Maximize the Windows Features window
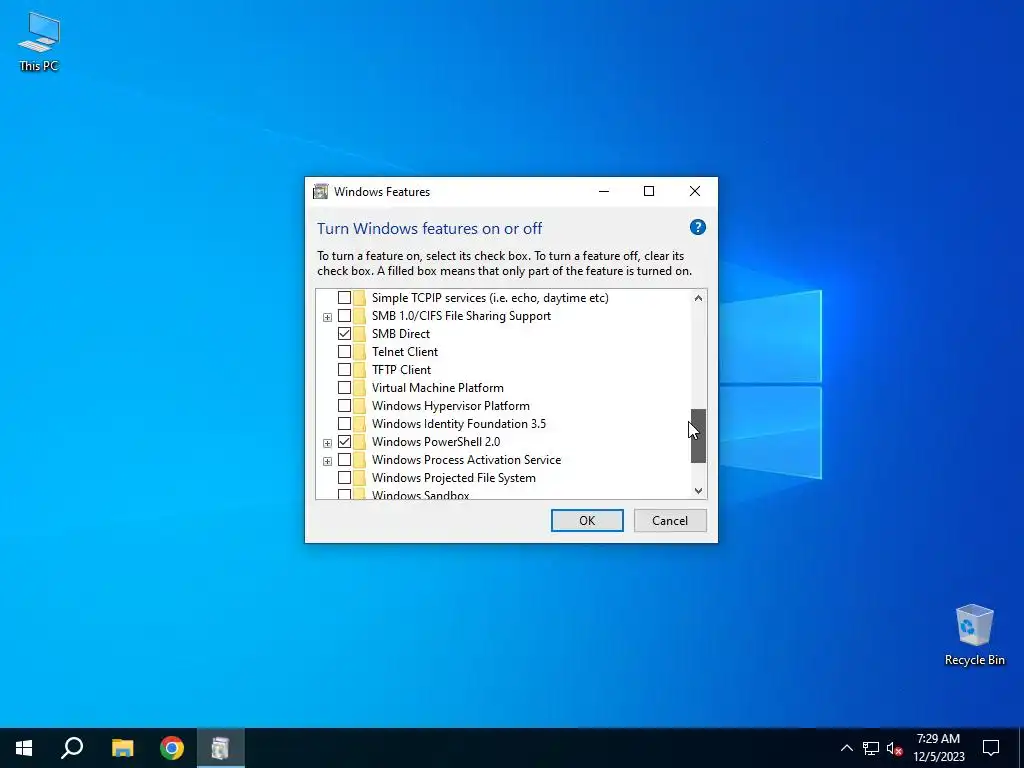This screenshot has height=768, width=1024. pos(649,191)
